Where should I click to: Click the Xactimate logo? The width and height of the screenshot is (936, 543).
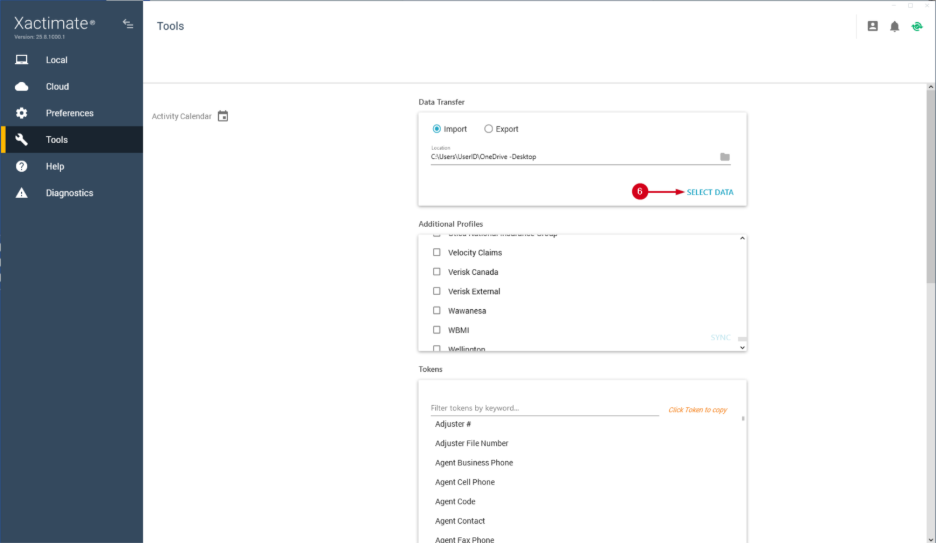pyautogui.click(x=54, y=23)
